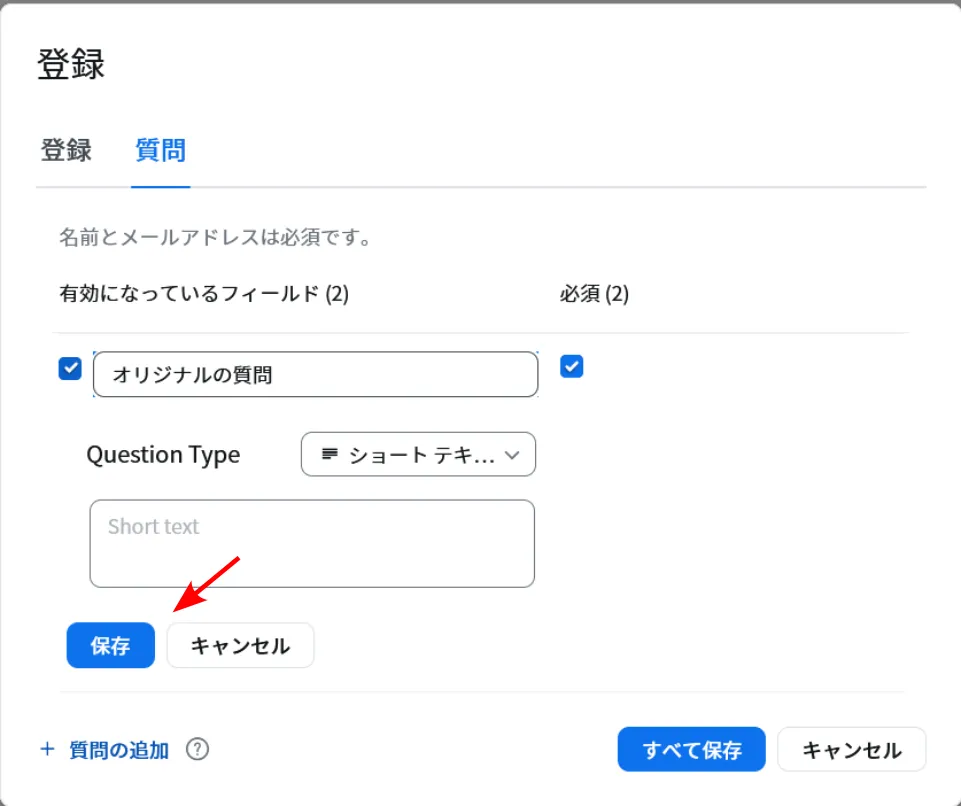This screenshot has height=806, width=961.
Task: Click キャンセル beside すべて保存
Action: coord(851,750)
